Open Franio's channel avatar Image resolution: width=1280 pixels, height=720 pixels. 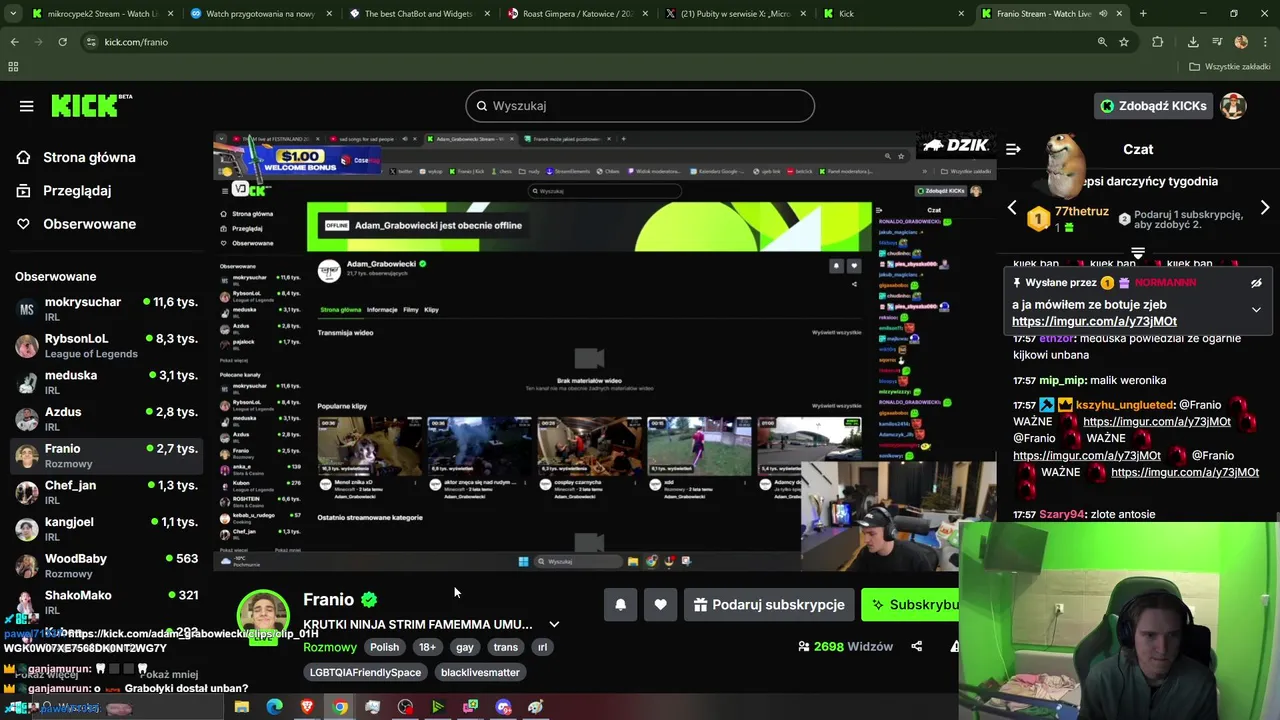263,616
